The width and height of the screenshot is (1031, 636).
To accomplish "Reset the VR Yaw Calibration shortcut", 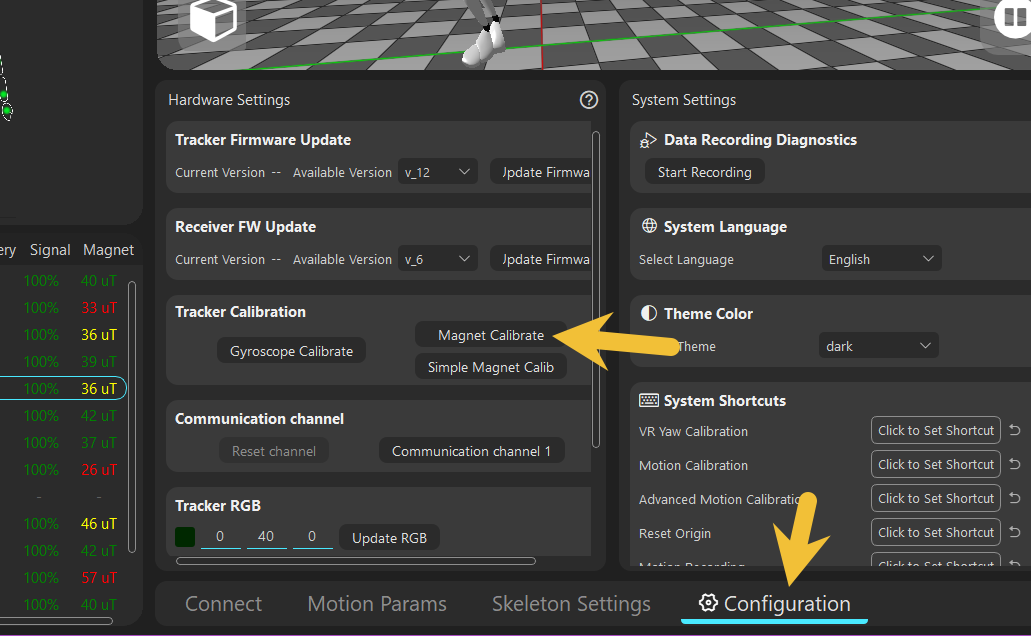I will pos(1014,431).
